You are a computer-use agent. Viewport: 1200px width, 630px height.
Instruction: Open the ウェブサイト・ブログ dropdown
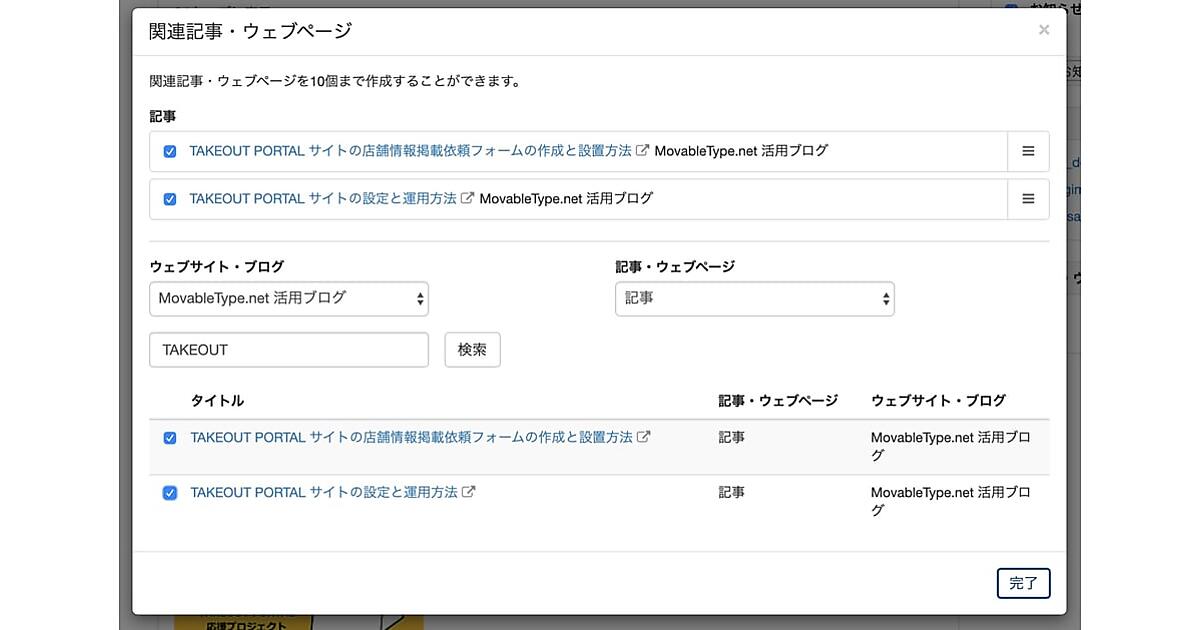coord(289,298)
